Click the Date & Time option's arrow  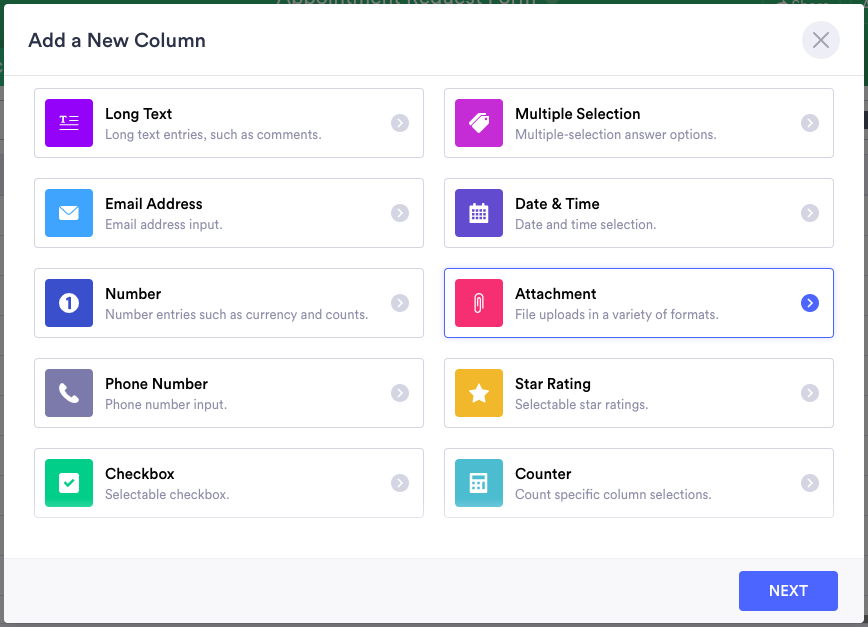(810, 213)
